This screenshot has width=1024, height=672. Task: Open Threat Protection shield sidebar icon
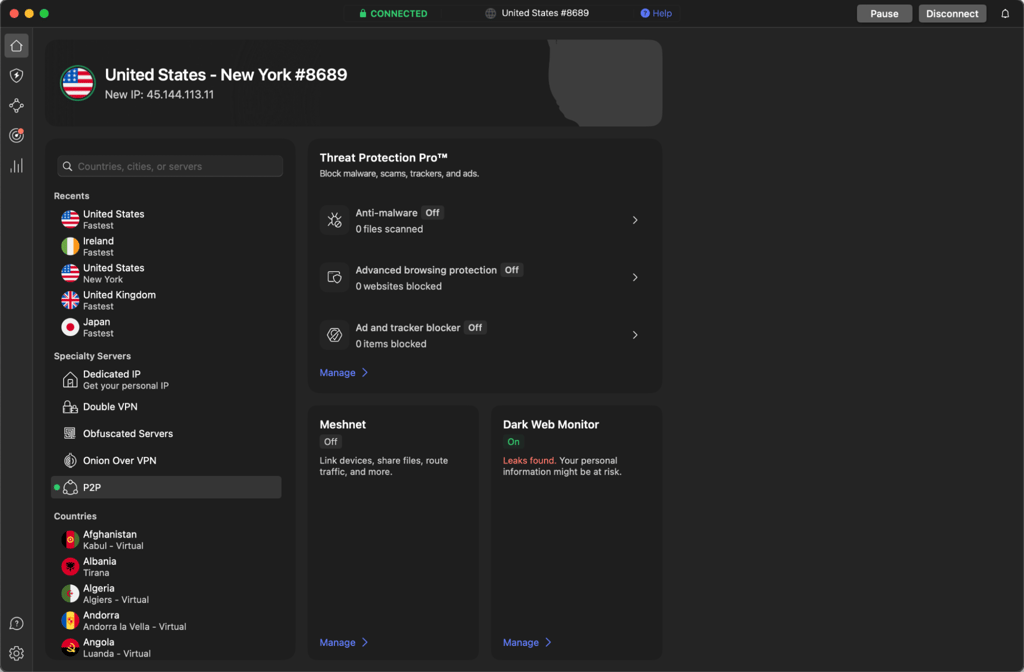[16, 76]
